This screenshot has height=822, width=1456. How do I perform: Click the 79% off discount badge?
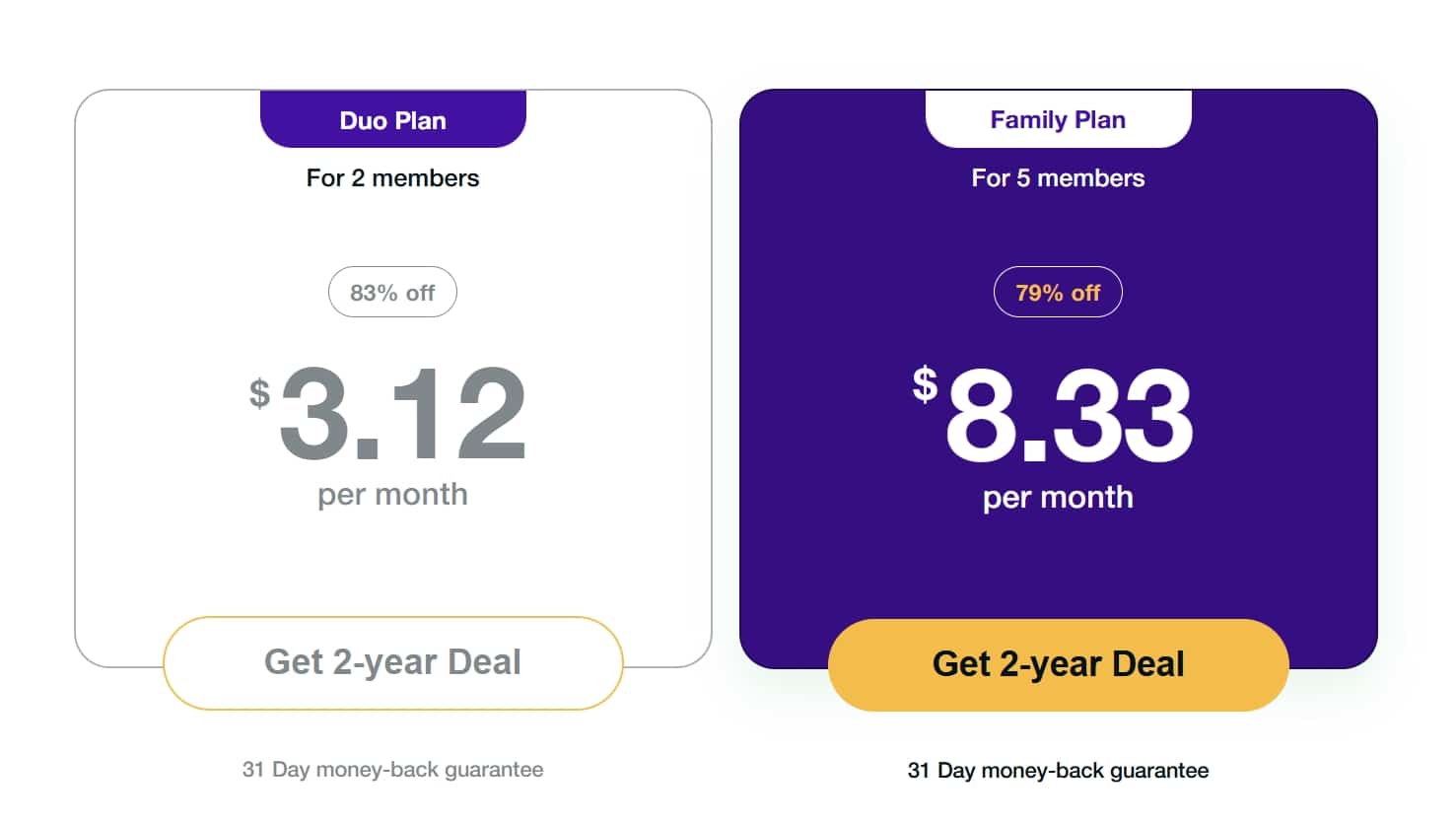click(1058, 292)
